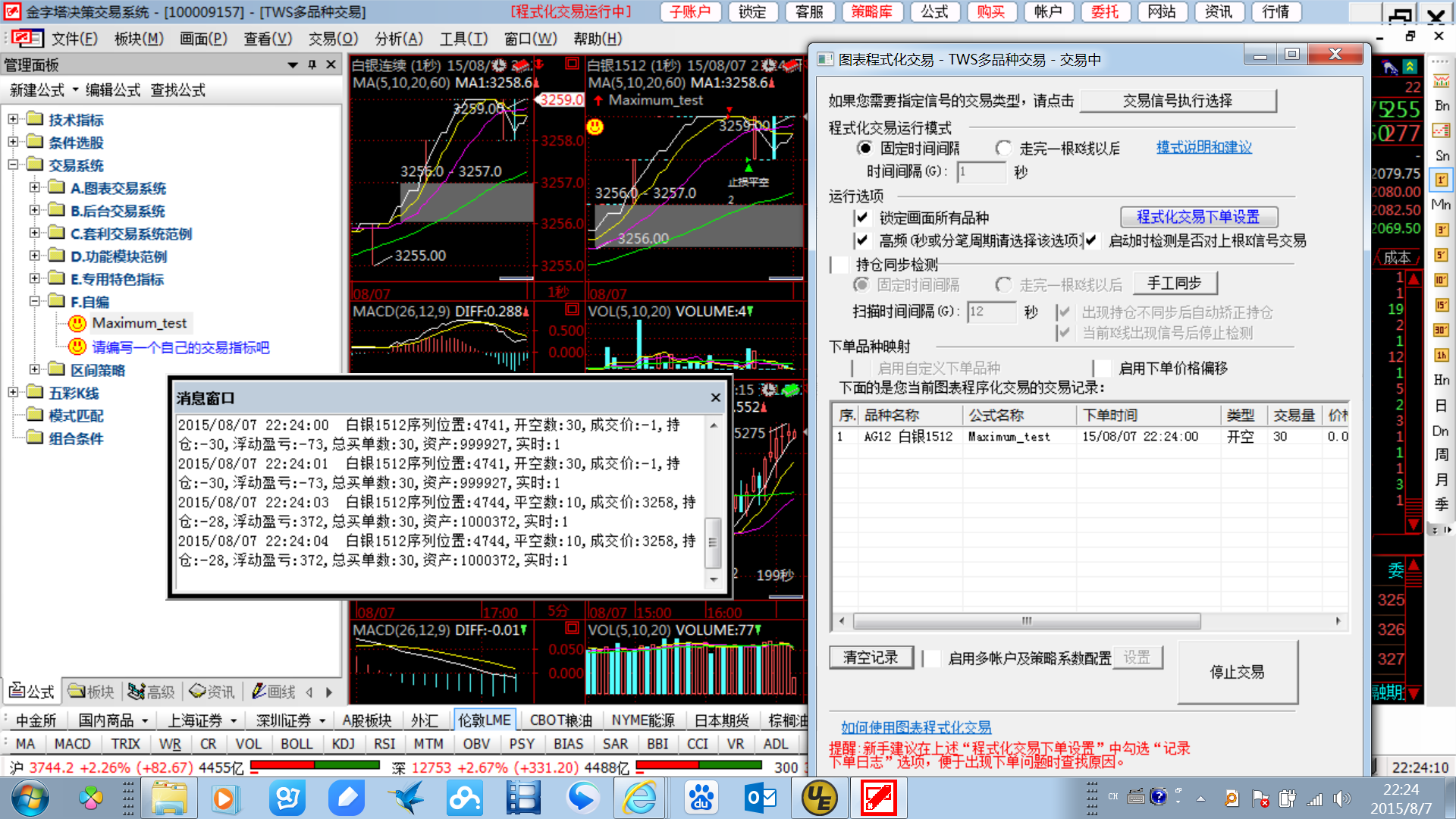1456x819 pixels.
Task: Select the 伦敦LME market tab
Action: coord(485,720)
